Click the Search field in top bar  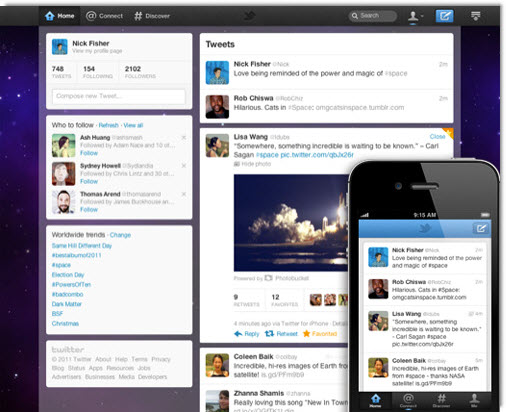[x=373, y=16]
